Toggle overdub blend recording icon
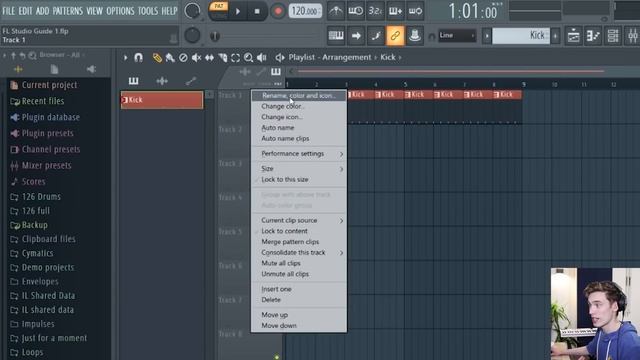Screen dimensions: 640x360 (395, 11)
